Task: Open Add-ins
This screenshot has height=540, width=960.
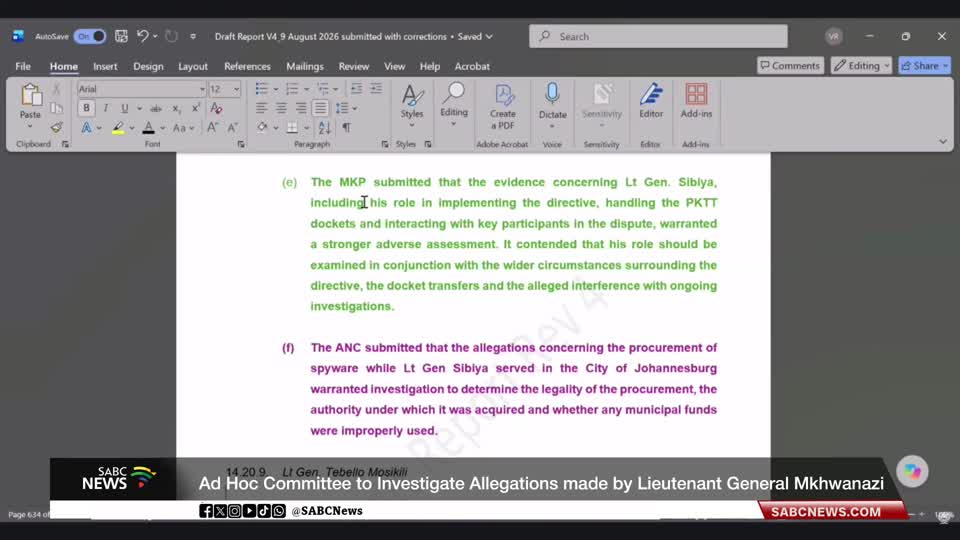Action: tap(696, 102)
